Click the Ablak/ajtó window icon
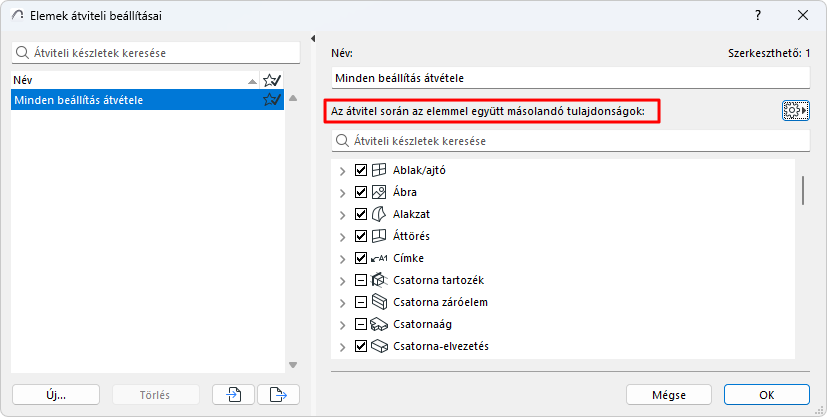This screenshot has height=417, width=827. (x=379, y=170)
